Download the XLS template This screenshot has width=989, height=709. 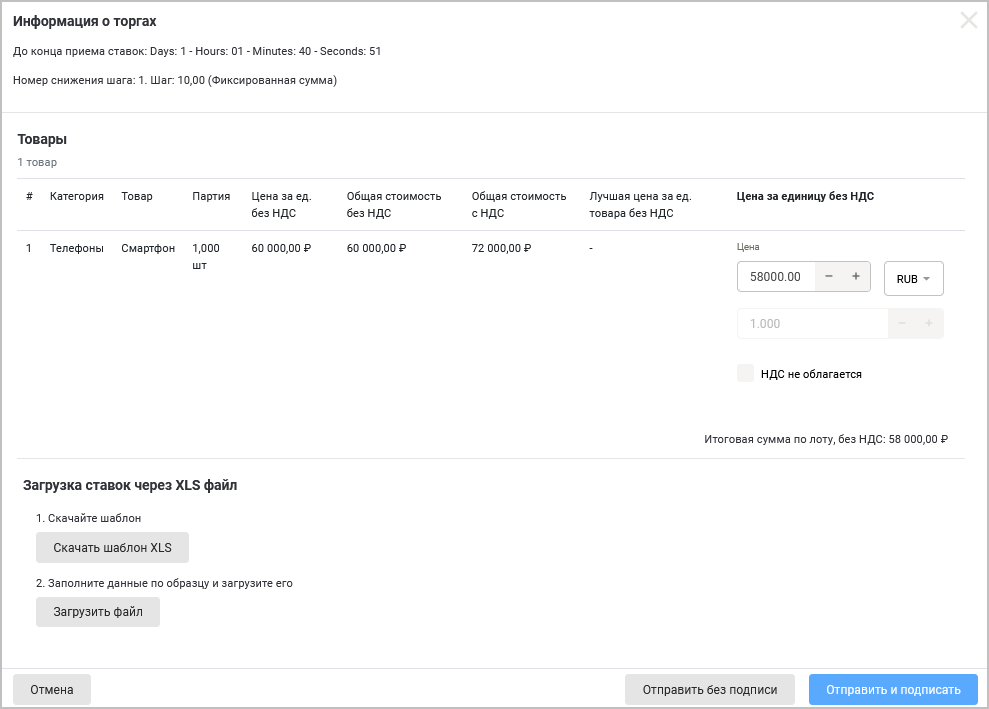112,548
